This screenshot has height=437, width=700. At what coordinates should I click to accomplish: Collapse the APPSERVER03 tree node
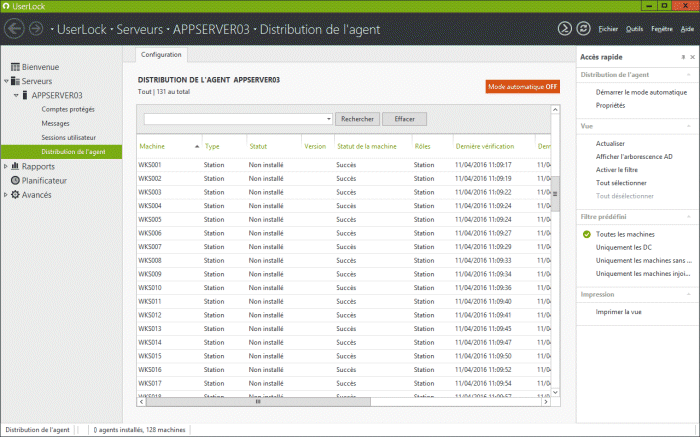click(x=16, y=95)
